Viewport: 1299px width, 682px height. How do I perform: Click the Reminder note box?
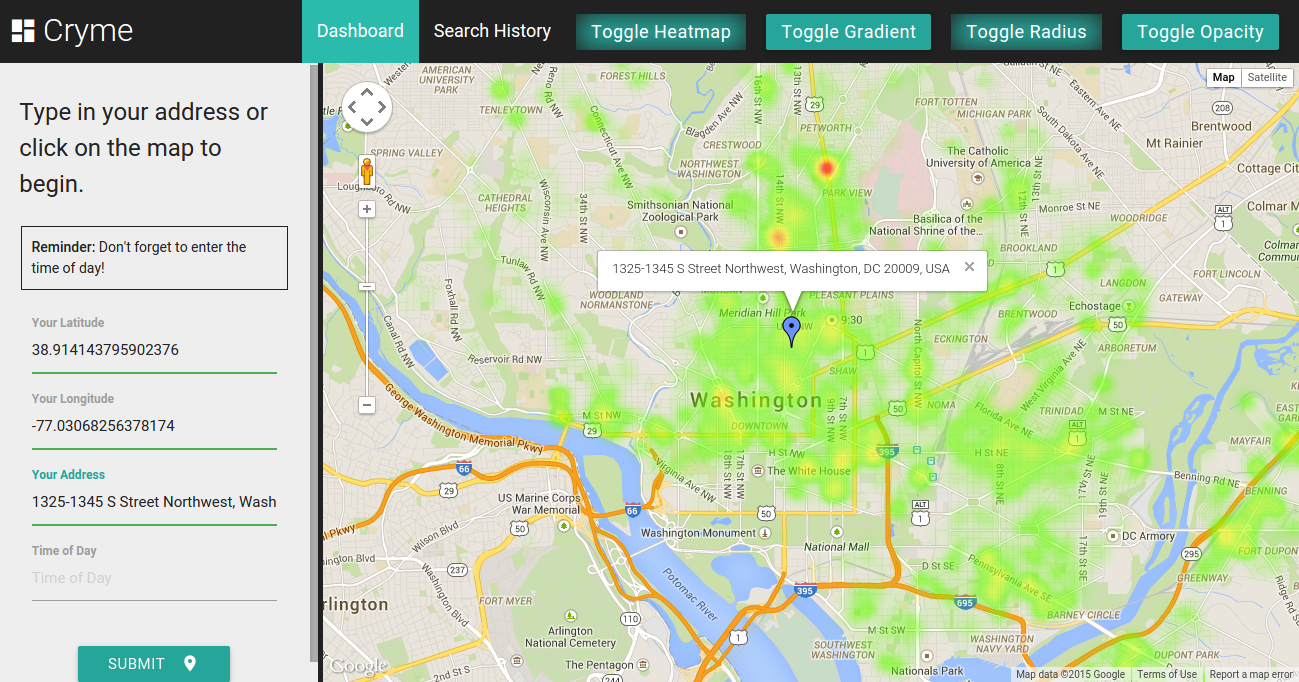point(154,258)
